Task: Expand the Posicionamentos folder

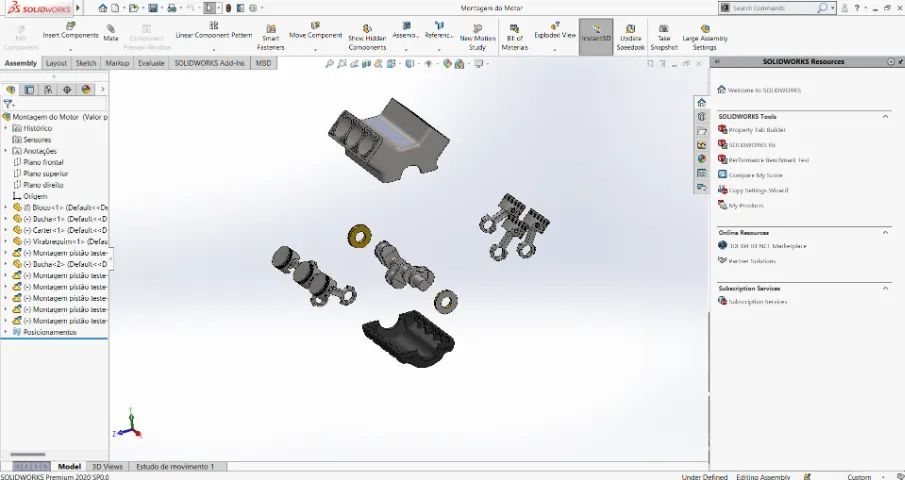Action: 6,332
